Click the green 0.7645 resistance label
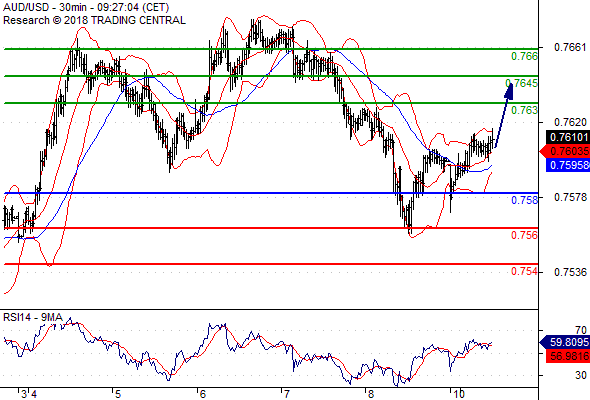Screen dimensions: 590x400 click(x=522, y=83)
